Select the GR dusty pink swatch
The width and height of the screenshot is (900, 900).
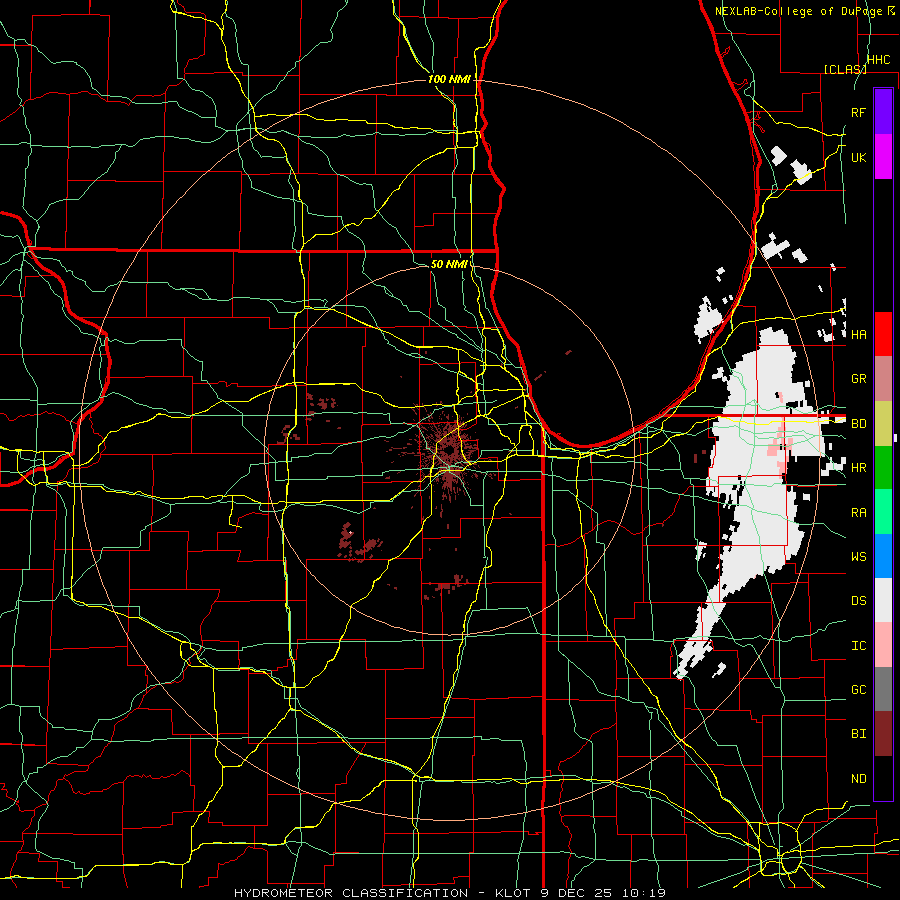(883, 379)
